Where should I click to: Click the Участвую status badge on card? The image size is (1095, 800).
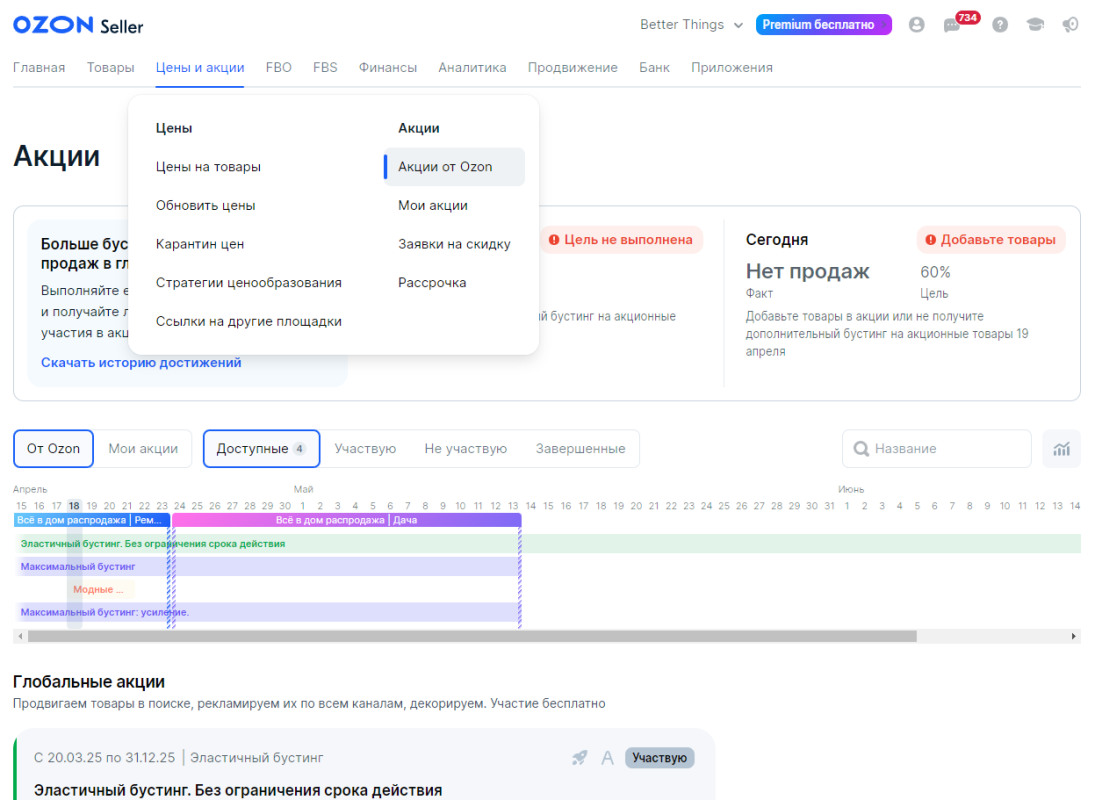[x=659, y=757]
